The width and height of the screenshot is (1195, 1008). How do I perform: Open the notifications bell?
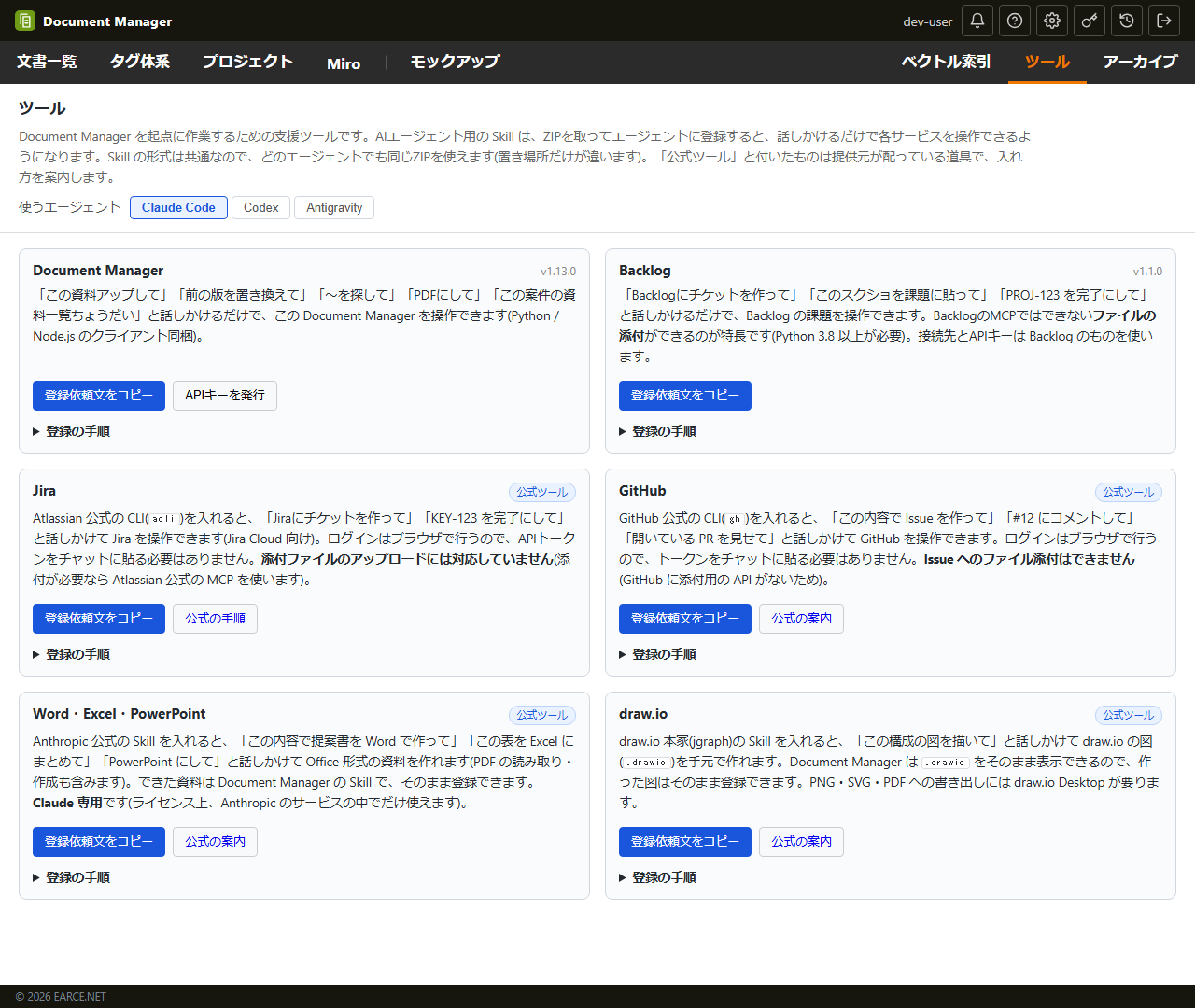977,21
